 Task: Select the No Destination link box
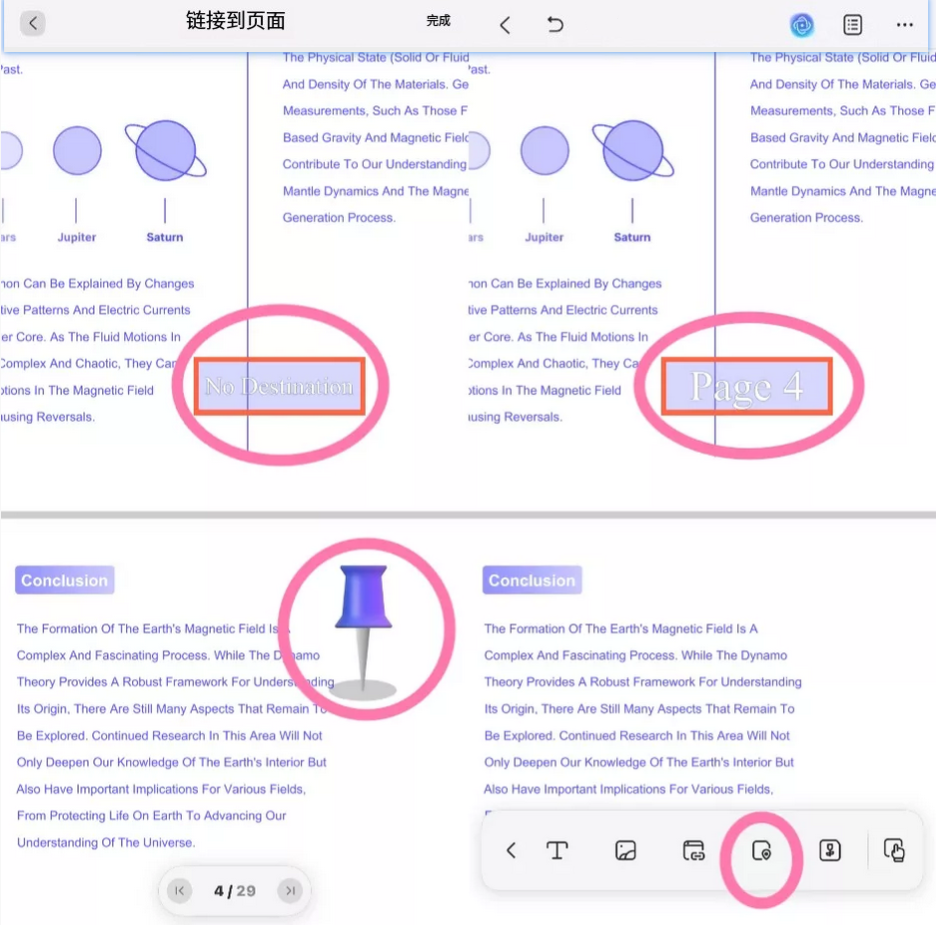(x=279, y=387)
